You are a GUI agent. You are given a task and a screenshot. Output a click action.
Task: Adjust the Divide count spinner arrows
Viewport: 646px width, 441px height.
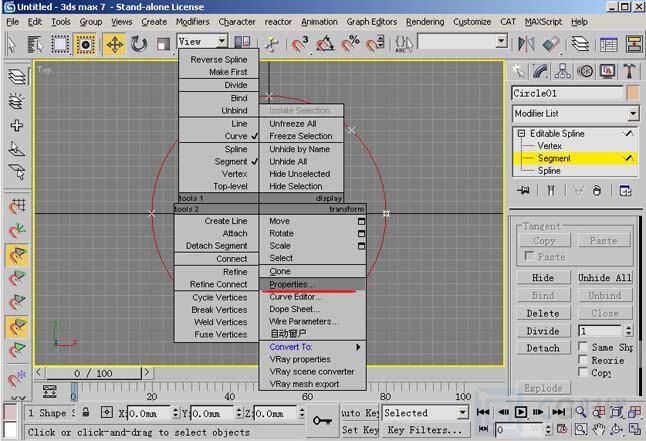tap(629, 331)
